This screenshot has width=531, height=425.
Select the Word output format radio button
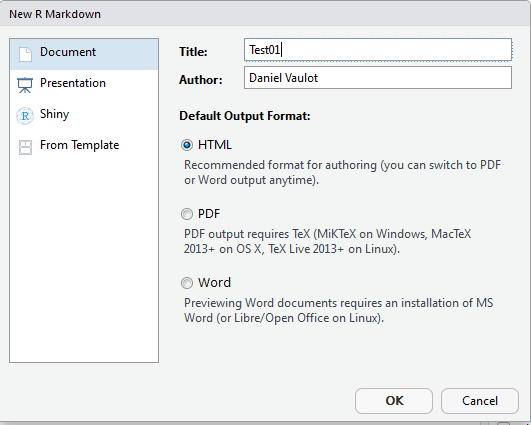[x=187, y=283]
